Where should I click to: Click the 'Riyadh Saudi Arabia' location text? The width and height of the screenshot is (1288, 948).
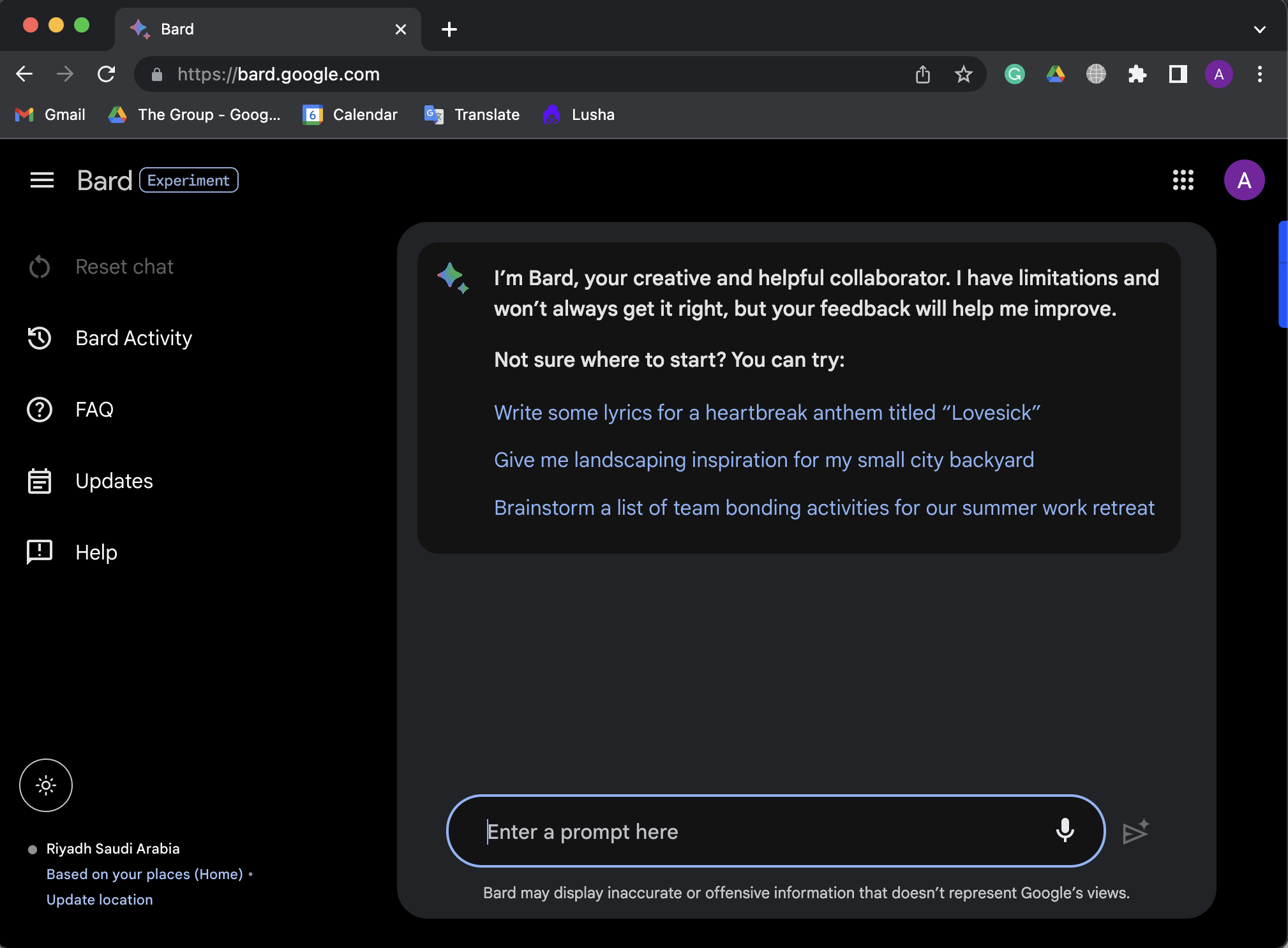tap(113, 848)
